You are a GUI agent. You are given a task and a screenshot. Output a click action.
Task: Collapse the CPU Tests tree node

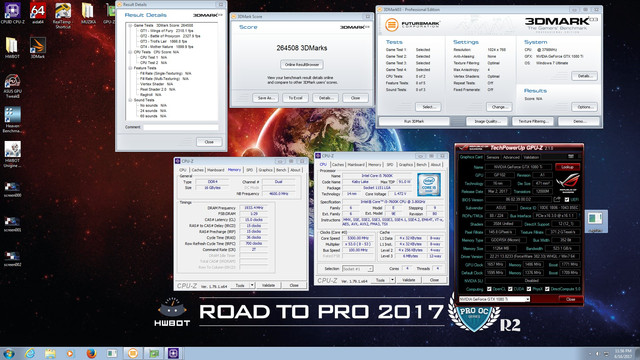pyautogui.click(x=130, y=52)
